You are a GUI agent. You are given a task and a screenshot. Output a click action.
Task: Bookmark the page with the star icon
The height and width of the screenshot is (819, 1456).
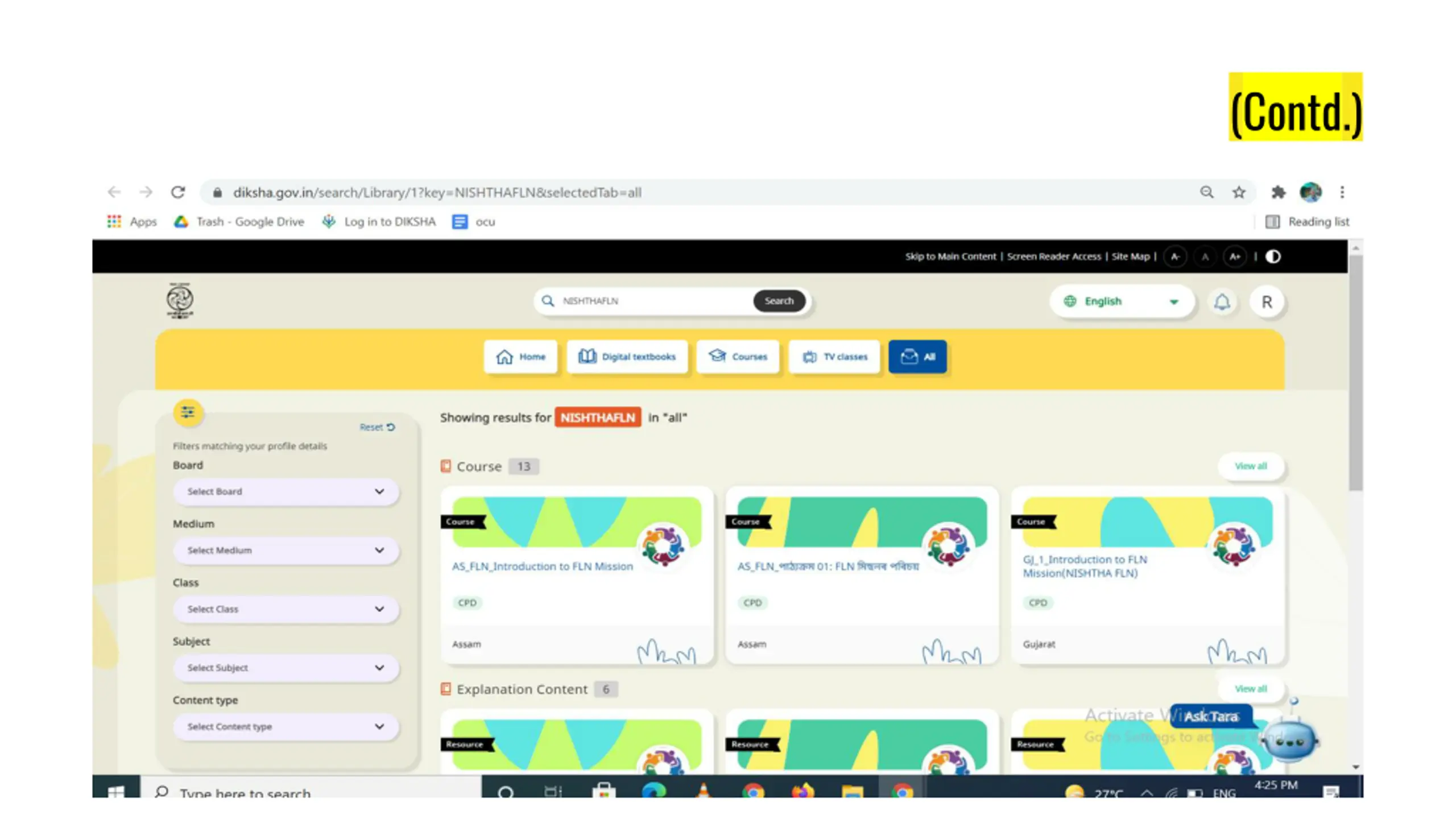click(1239, 192)
